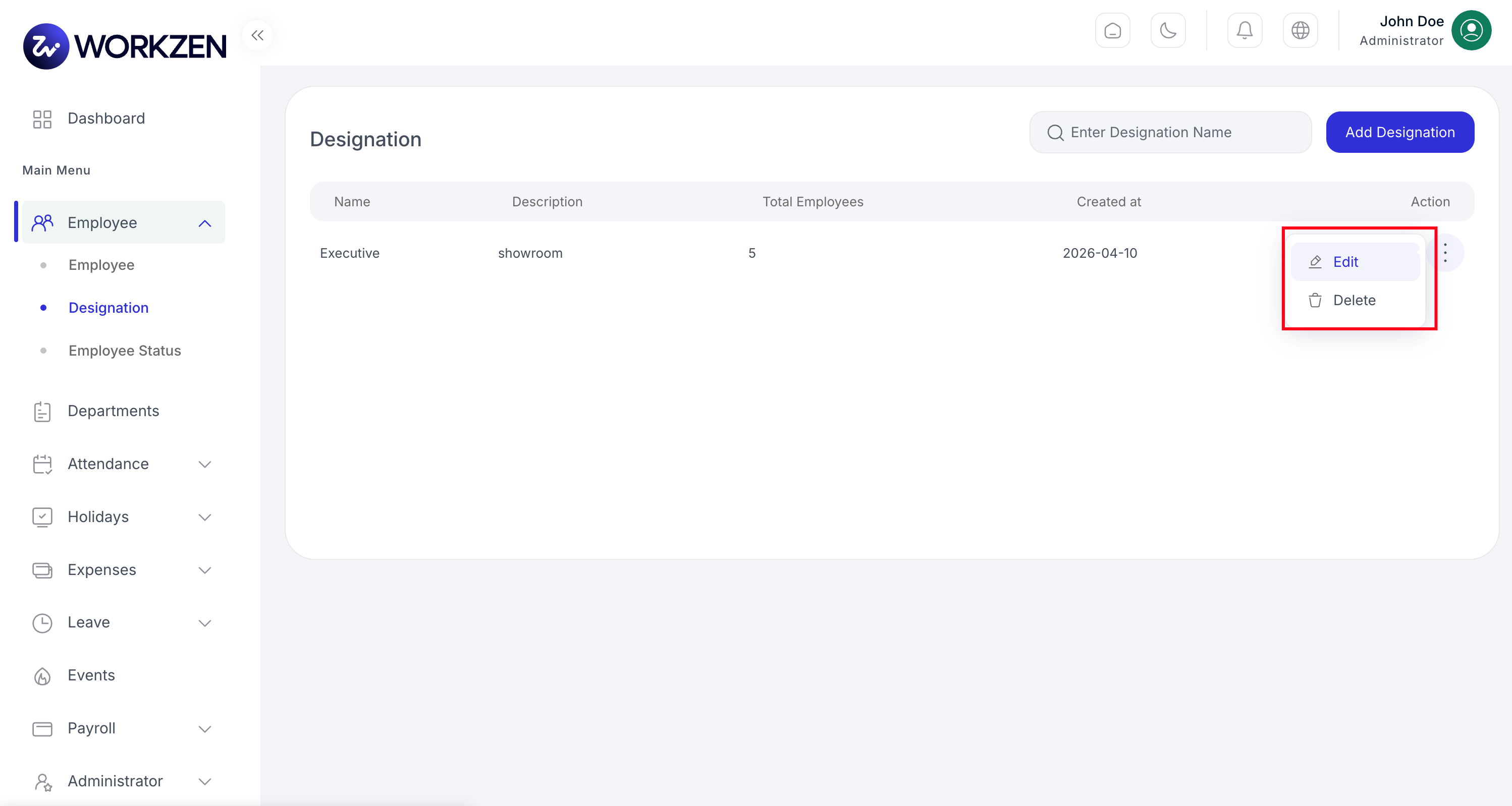Click the Created at column header
The width and height of the screenshot is (1512, 806).
pos(1109,202)
